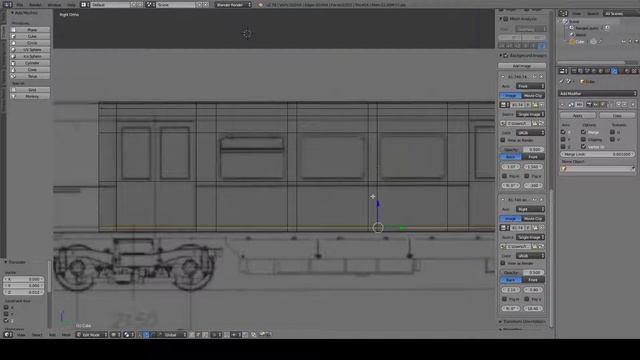
Task: Open the Front axis dropdown for first image
Action: (x=531, y=86)
